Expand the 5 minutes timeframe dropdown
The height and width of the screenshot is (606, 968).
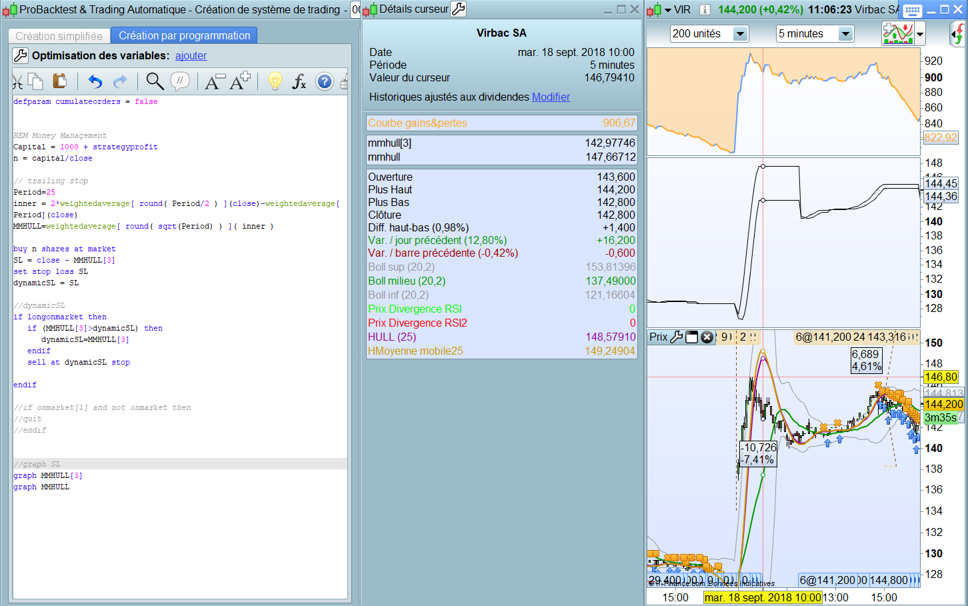pos(845,34)
